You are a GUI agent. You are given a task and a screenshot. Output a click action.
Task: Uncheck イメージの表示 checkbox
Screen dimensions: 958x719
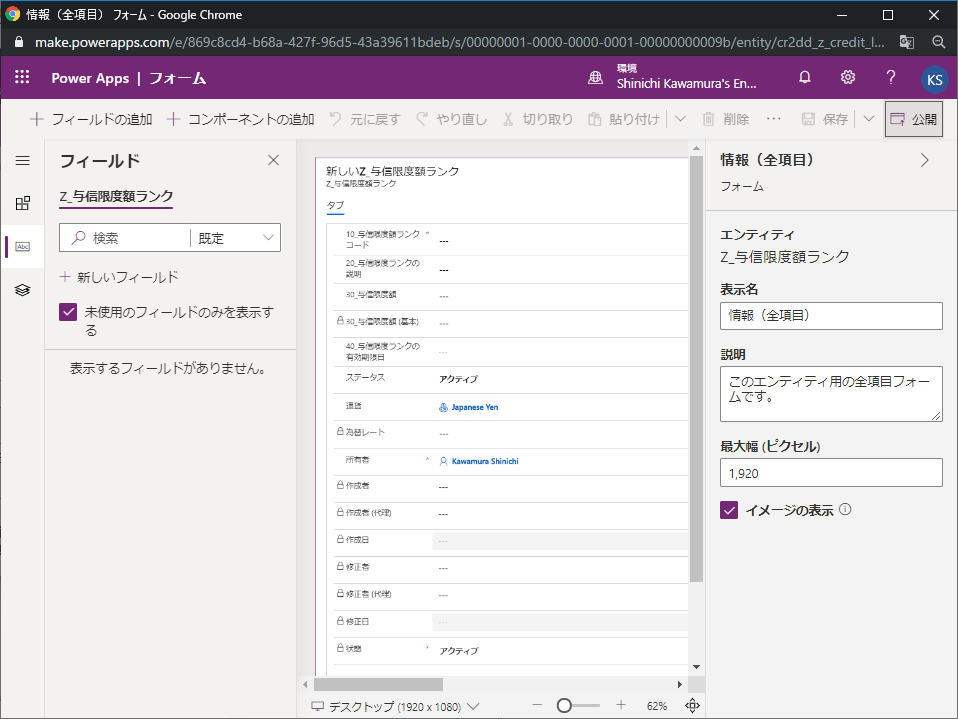tap(729, 510)
